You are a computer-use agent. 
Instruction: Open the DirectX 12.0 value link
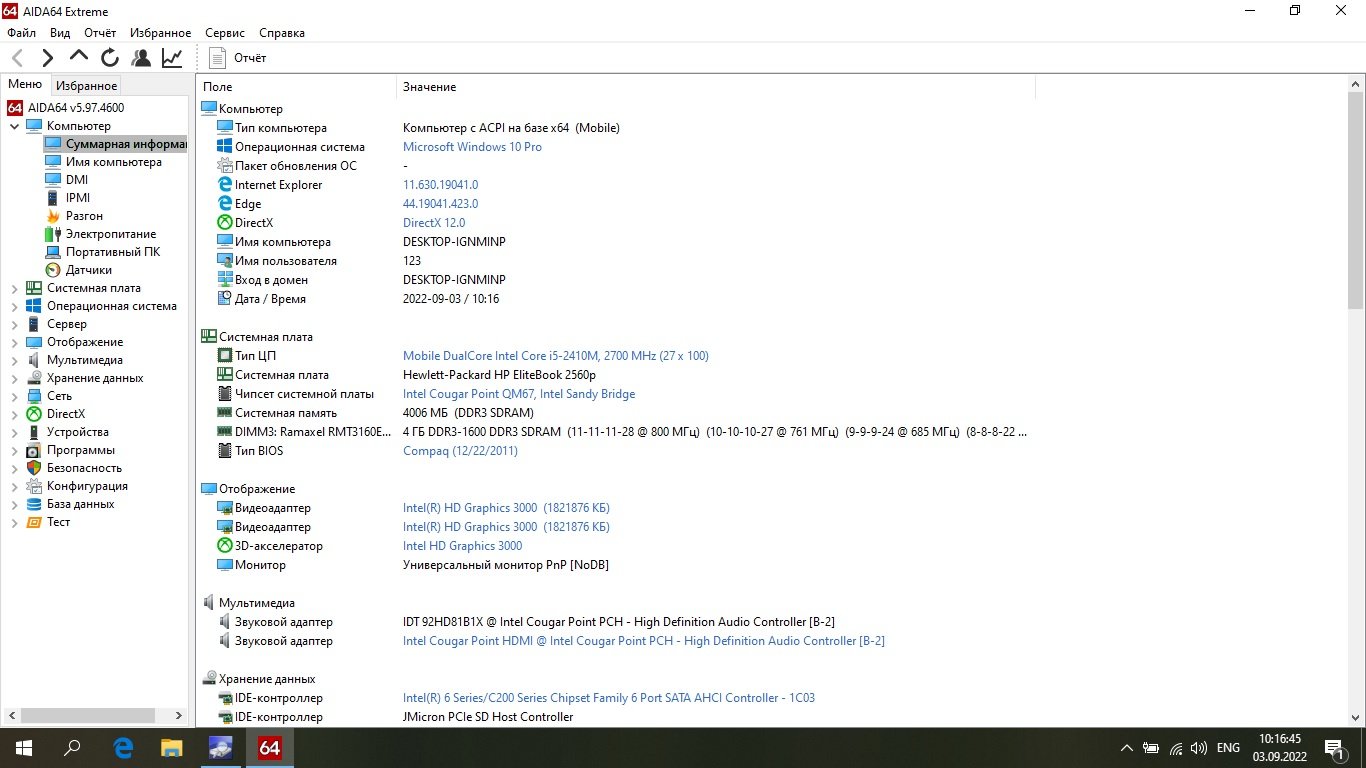[x=434, y=223]
